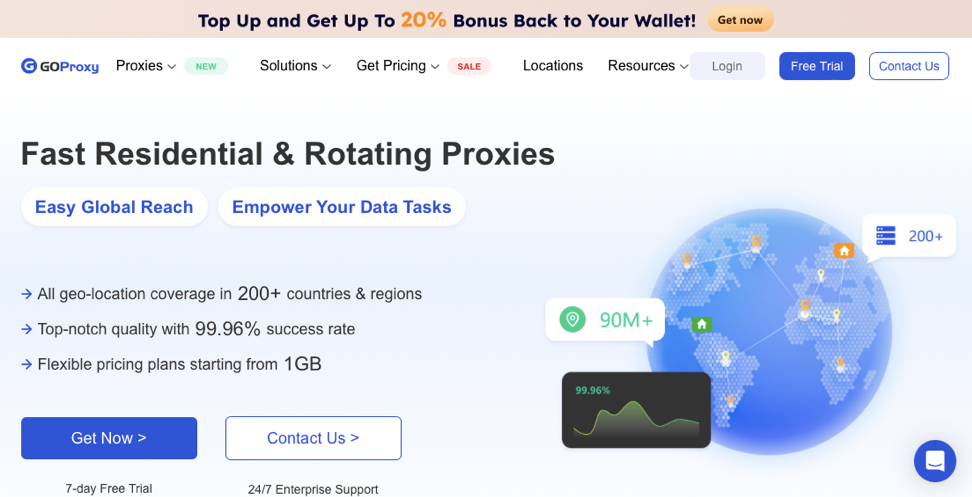Click Get now in top banner
Image resolution: width=972 pixels, height=497 pixels.
tap(740, 20)
